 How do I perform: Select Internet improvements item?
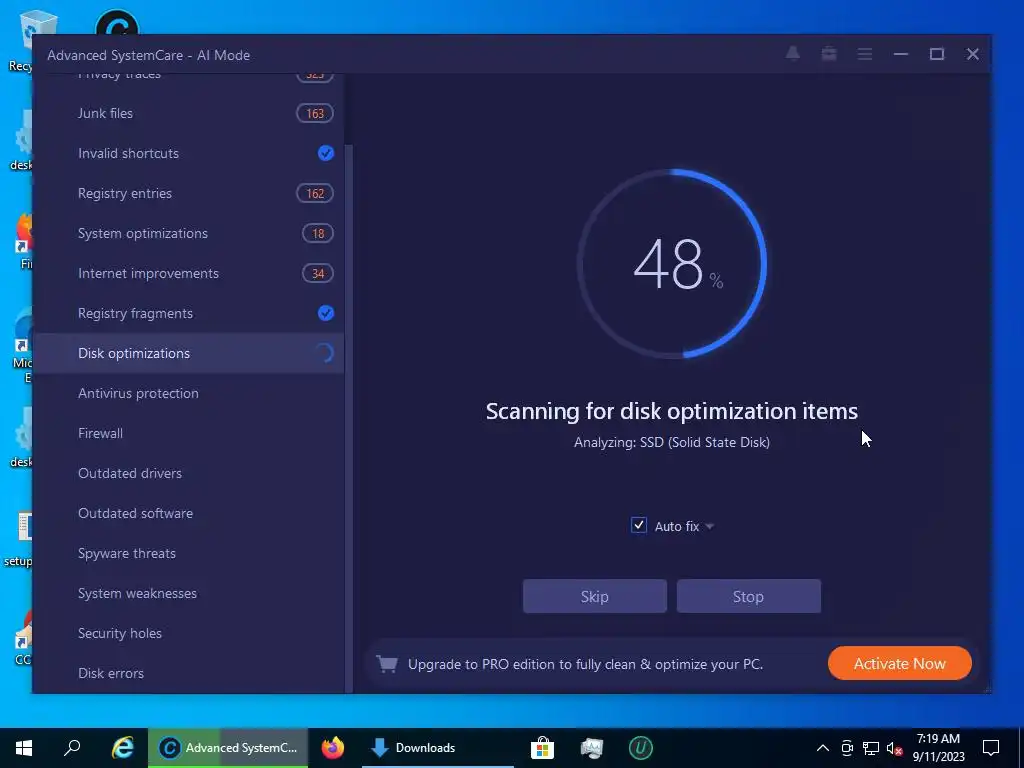click(x=188, y=273)
